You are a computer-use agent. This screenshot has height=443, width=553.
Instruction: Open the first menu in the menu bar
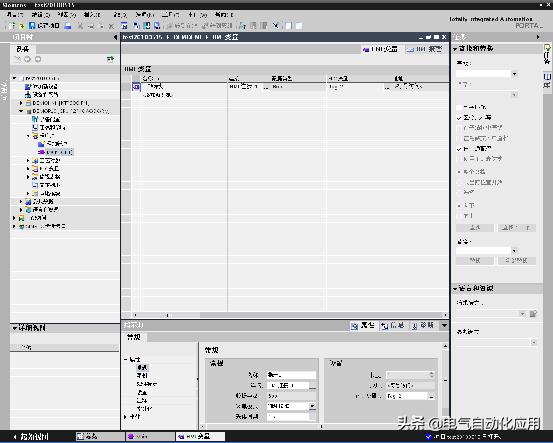click(15, 15)
